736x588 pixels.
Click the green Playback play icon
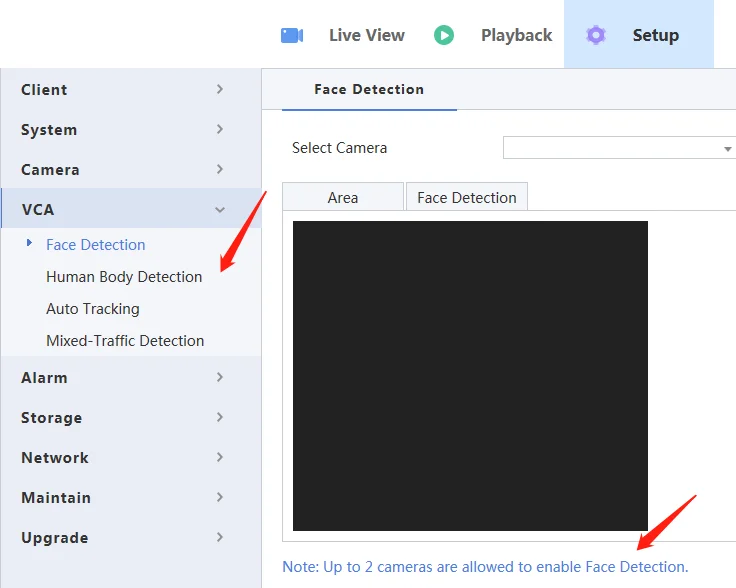tap(444, 35)
